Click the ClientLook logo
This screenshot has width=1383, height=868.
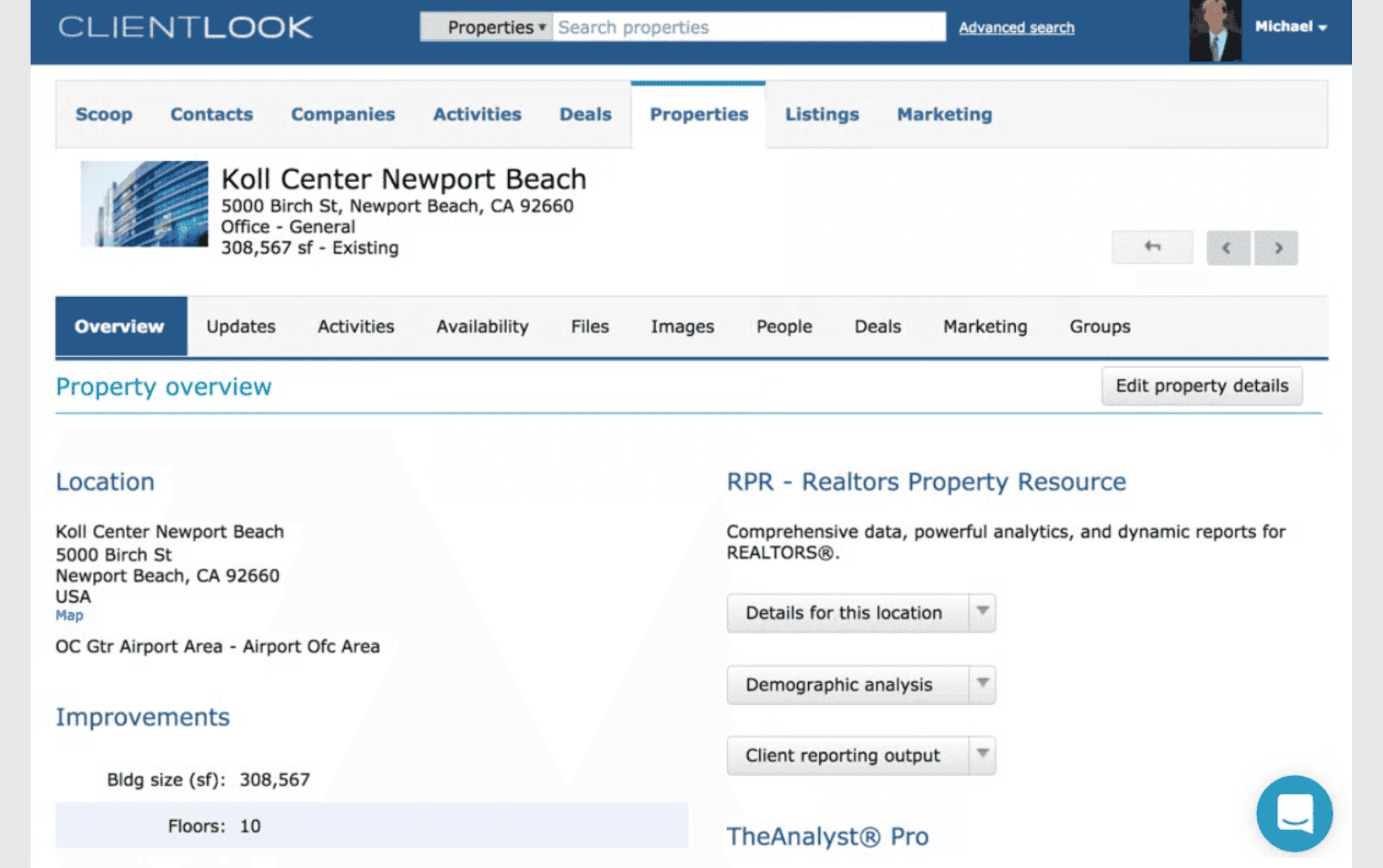pyautogui.click(x=185, y=28)
